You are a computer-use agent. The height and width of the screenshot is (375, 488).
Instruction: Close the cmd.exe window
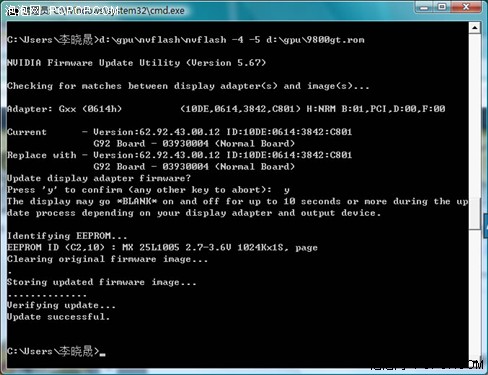click(x=466, y=7)
